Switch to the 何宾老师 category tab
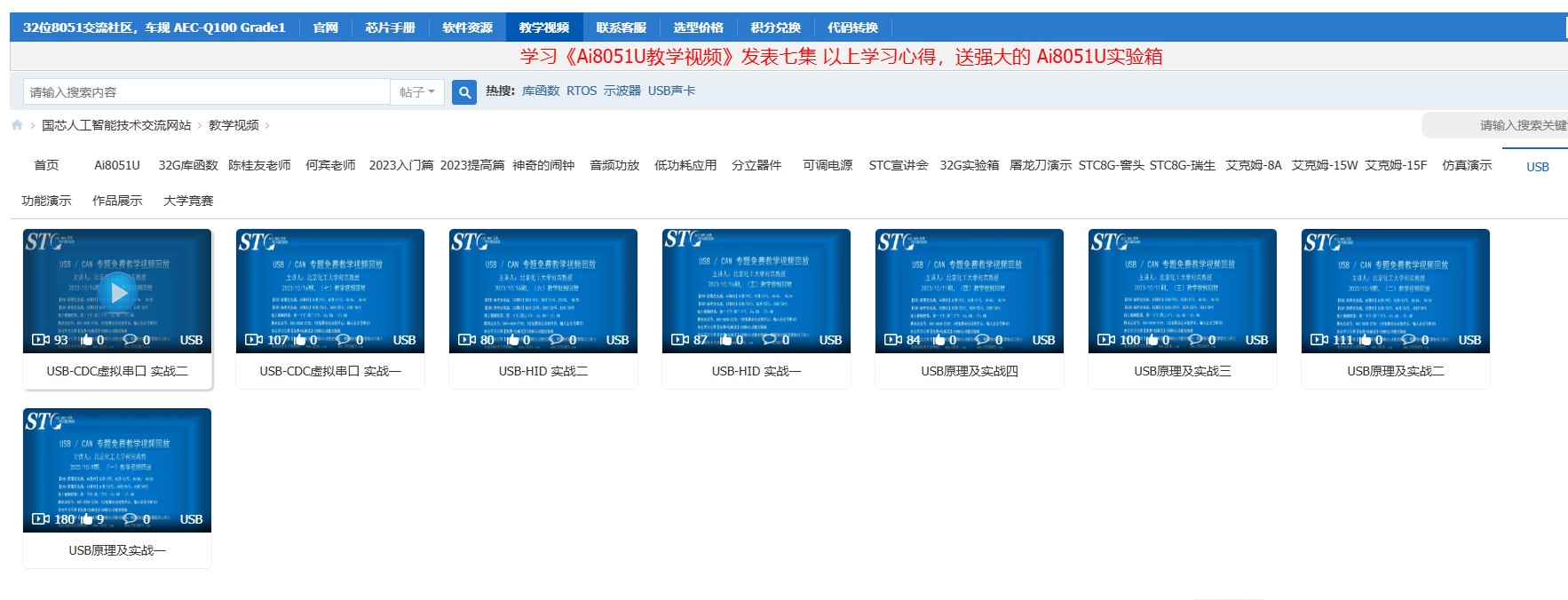Viewport: 1568px width, 600px height. point(330,165)
